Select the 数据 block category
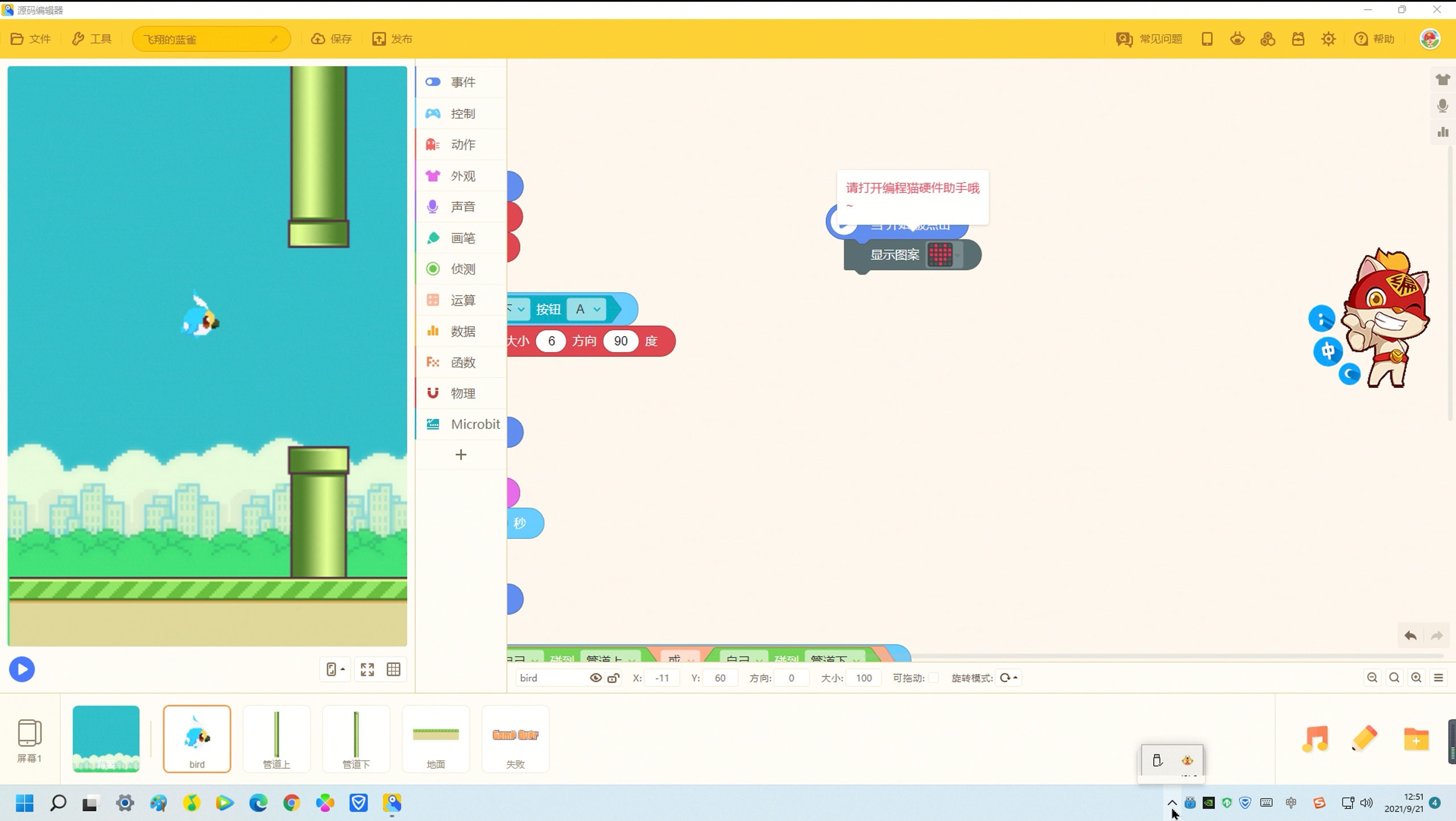The width and height of the screenshot is (1456, 821). [461, 331]
